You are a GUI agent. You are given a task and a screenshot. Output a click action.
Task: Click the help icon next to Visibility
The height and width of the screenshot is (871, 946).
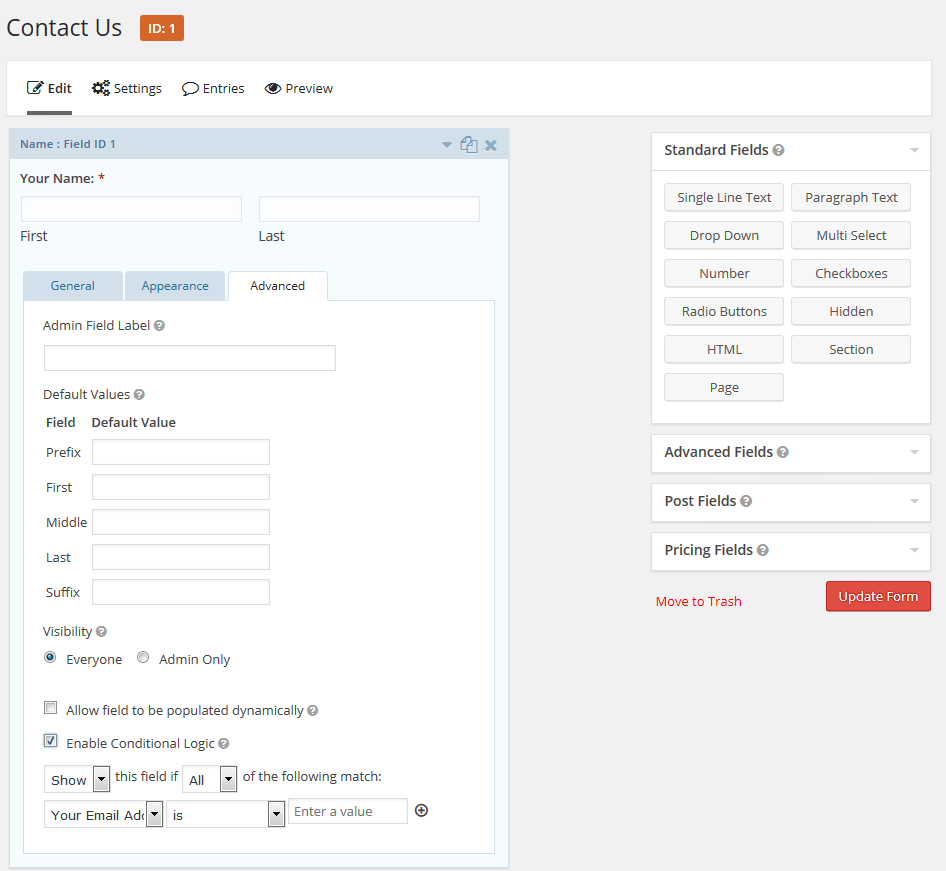pyautogui.click(x=101, y=632)
